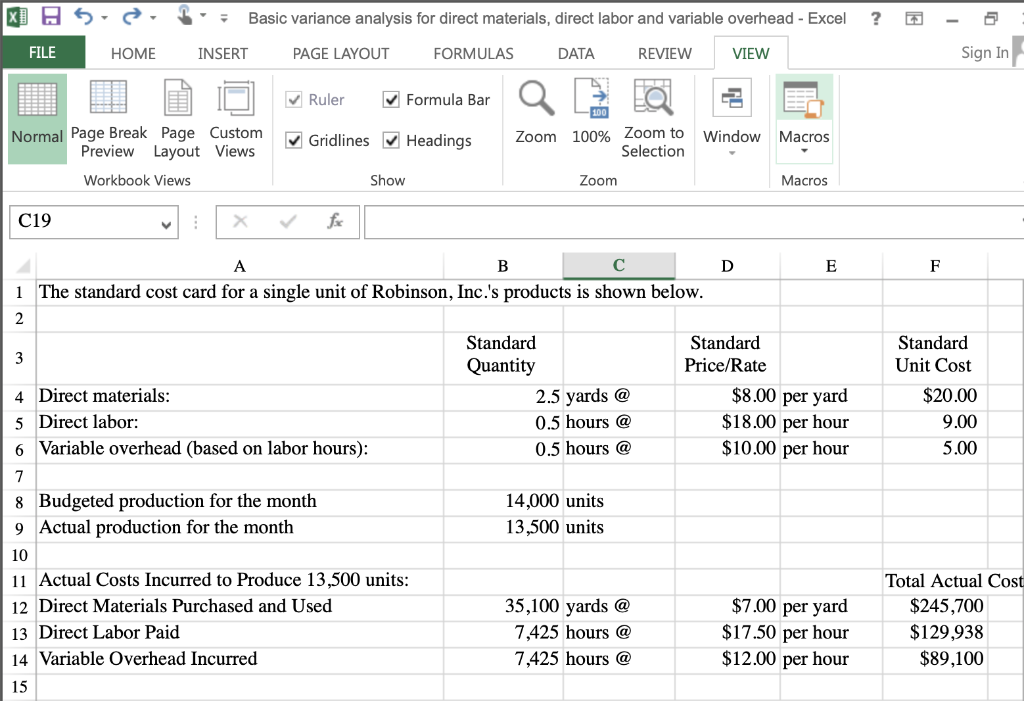Open Page Break Preview view
1024x701 pixels.
(x=108, y=118)
